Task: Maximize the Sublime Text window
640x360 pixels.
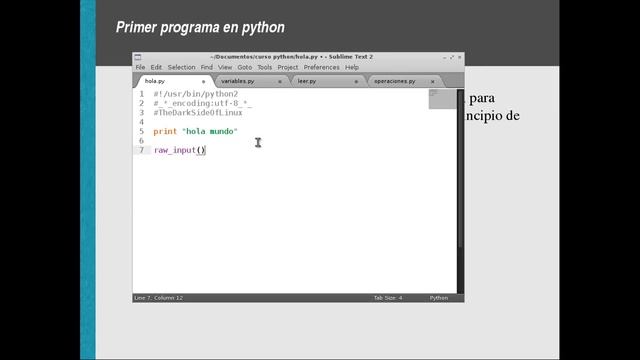Action: (x=452, y=57)
